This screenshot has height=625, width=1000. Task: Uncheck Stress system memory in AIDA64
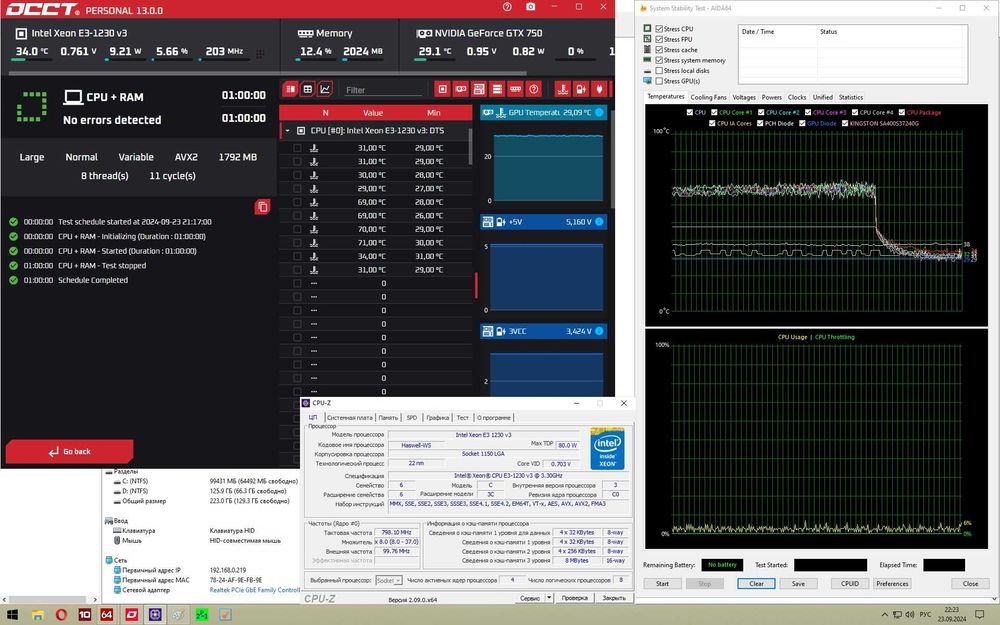pyautogui.click(x=659, y=60)
